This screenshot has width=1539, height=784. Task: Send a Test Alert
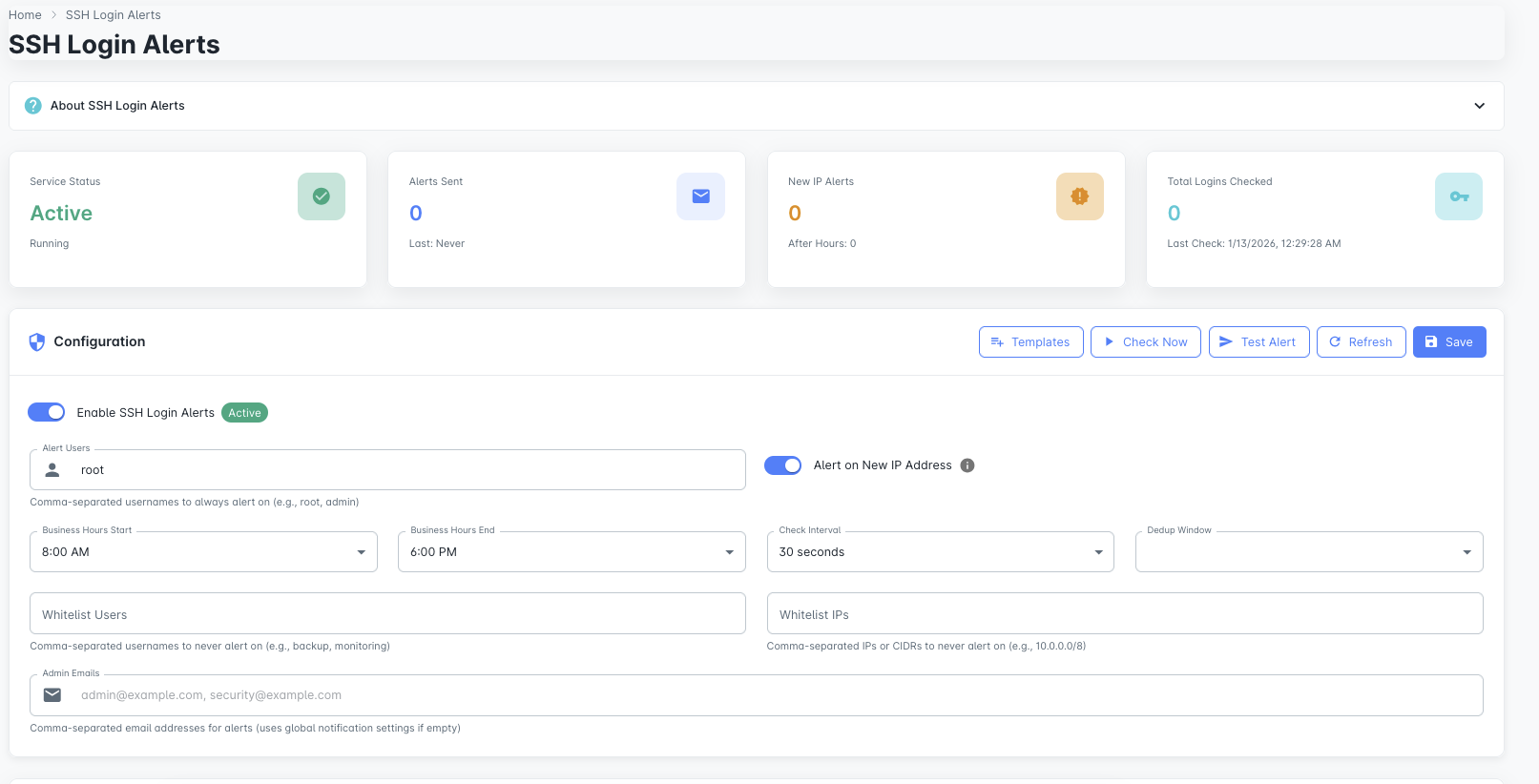(x=1259, y=342)
